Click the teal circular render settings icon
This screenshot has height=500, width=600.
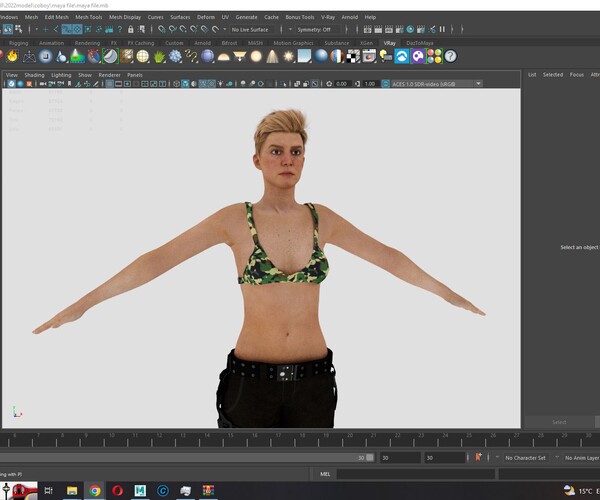[x=410, y=29]
